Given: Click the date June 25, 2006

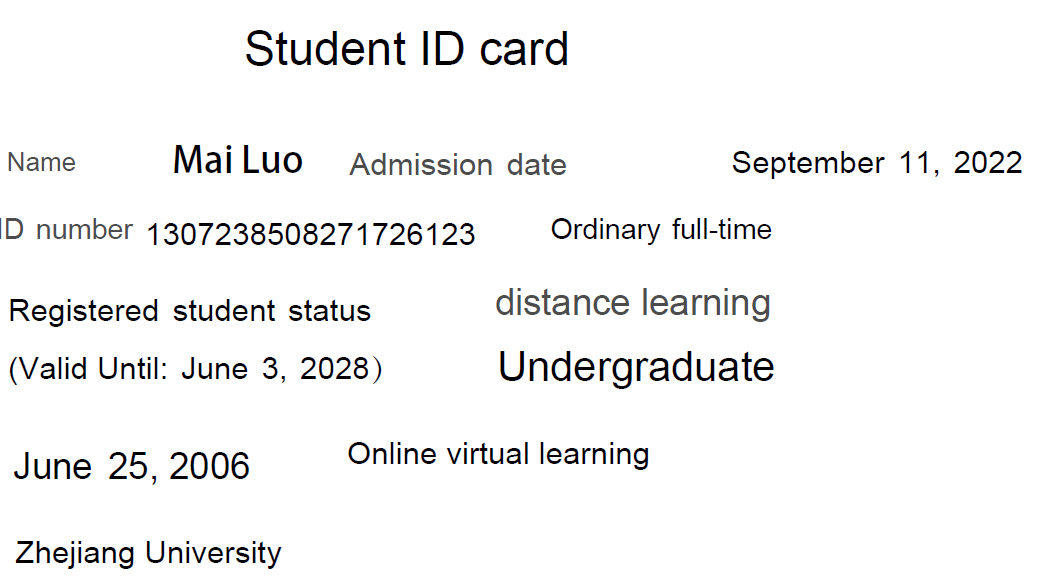Looking at the screenshot, I should click(x=131, y=466).
